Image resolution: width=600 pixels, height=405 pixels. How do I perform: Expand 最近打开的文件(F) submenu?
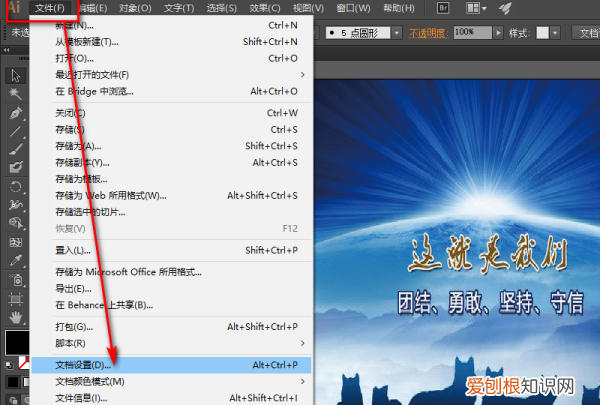tap(302, 75)
